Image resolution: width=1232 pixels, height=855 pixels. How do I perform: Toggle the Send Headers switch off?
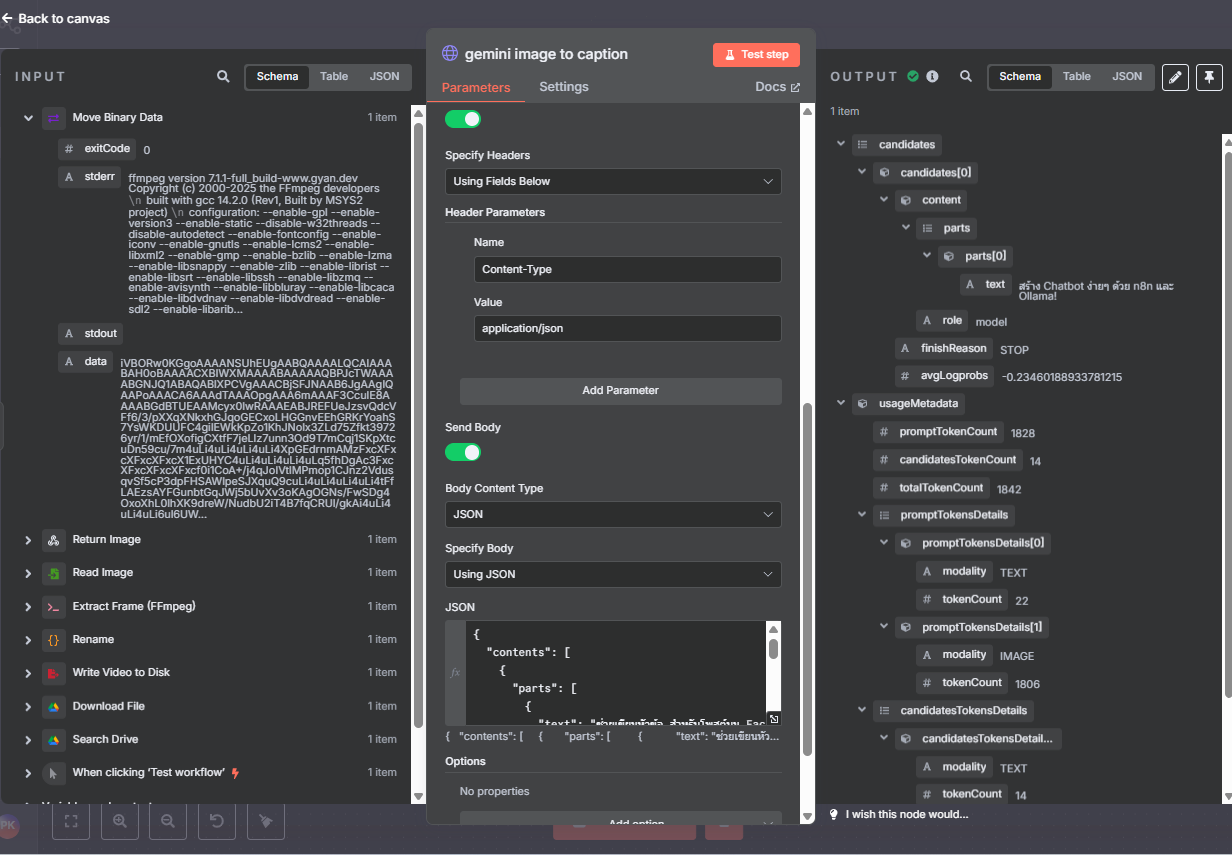(x=463, y=119)
